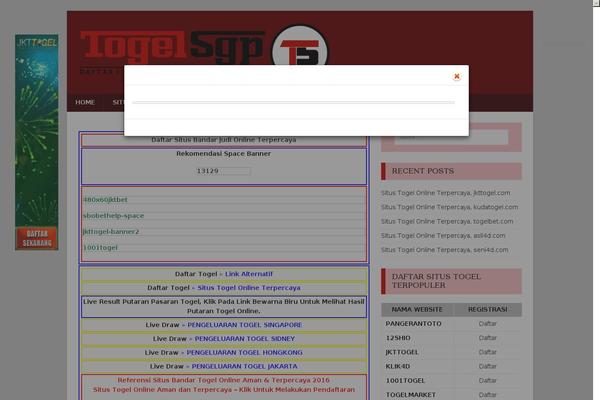Open recent post about asli4d.com

443,235
